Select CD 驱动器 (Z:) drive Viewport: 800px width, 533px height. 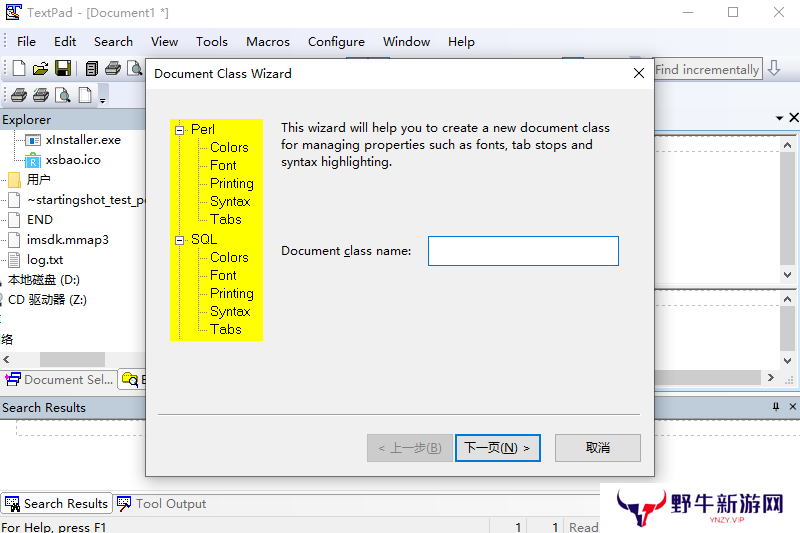point(47,300)
